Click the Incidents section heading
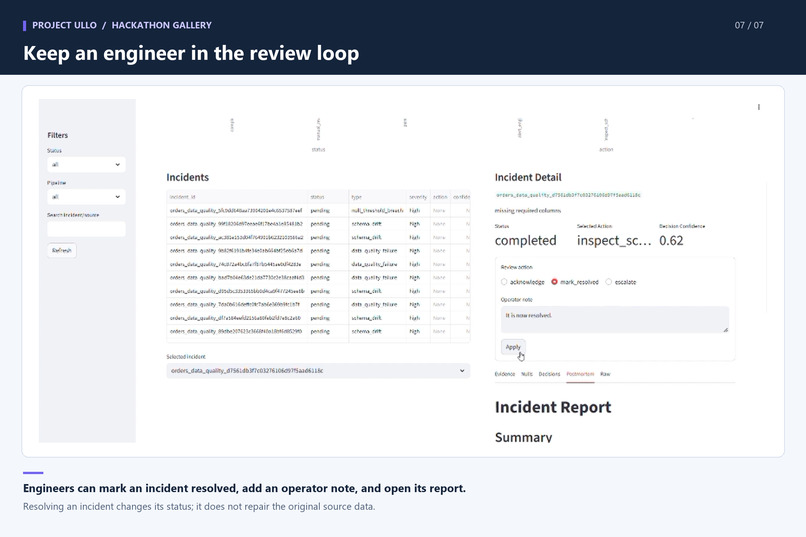The image size is (806, 537). [188, 177]
